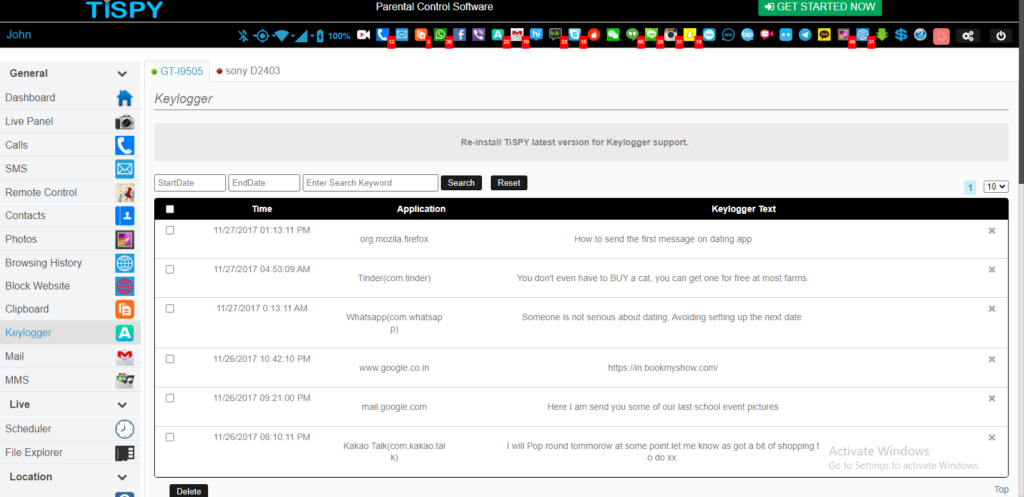Open Hangouts icon in the top toolbar
The height and width of the screenshot is (497, 1024).
pos(632,35)
